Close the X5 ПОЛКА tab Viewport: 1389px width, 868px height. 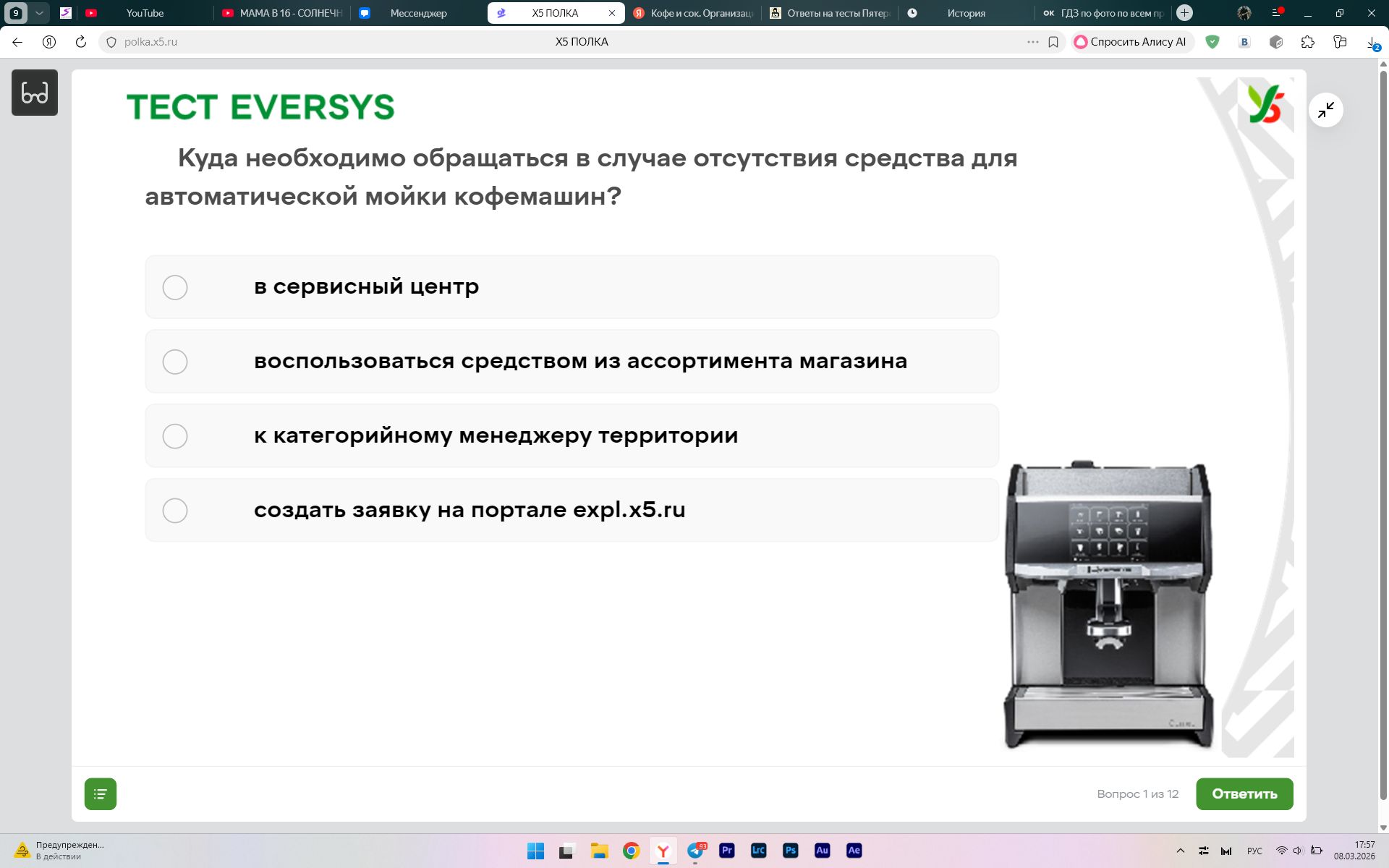(x=612, y=13)
